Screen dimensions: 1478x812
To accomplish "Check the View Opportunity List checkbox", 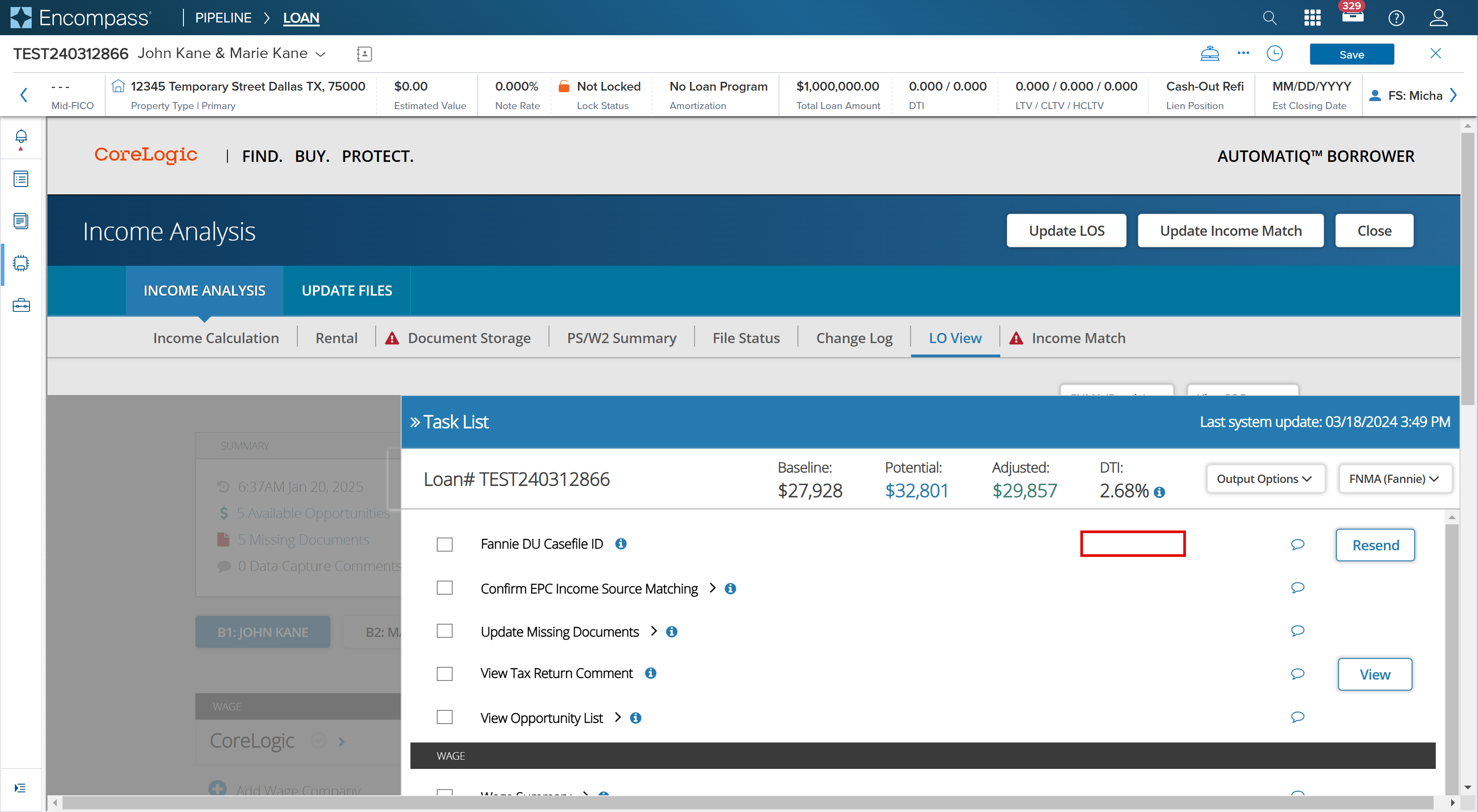I will [x=445, y=717].
